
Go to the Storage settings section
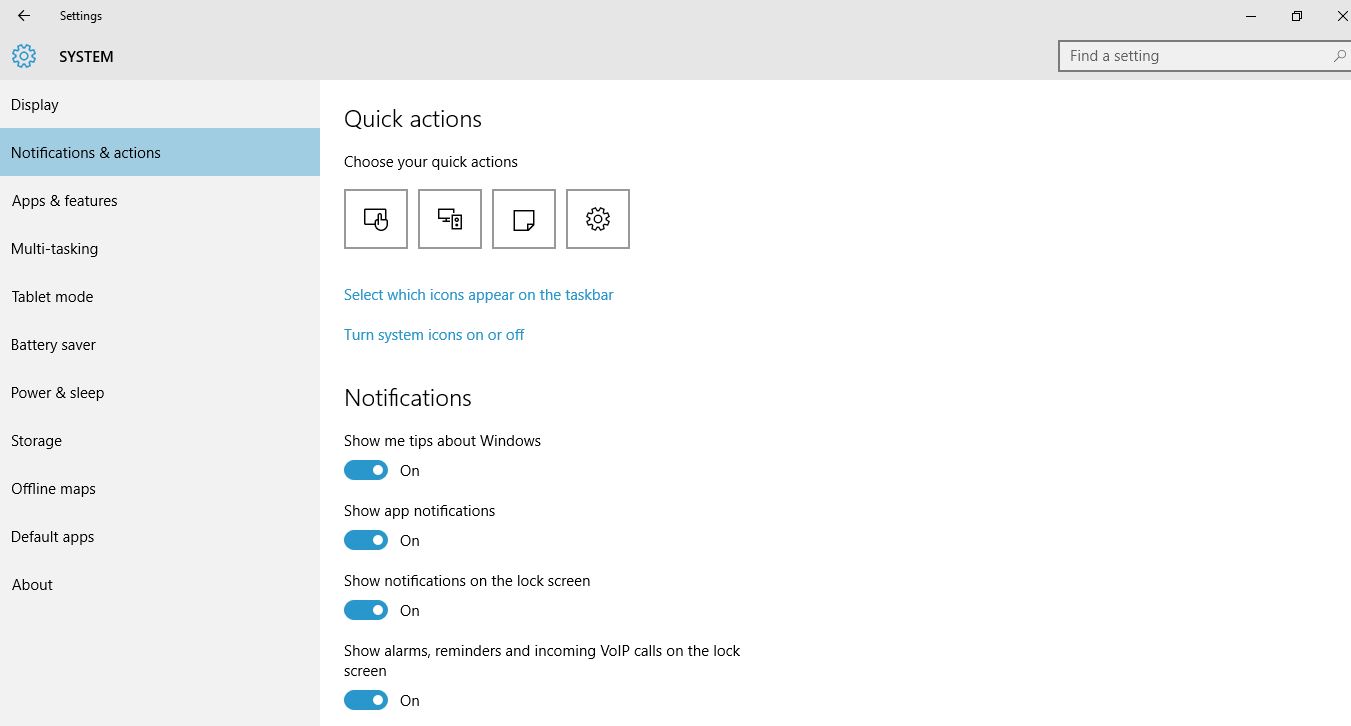tap(36, 440)
